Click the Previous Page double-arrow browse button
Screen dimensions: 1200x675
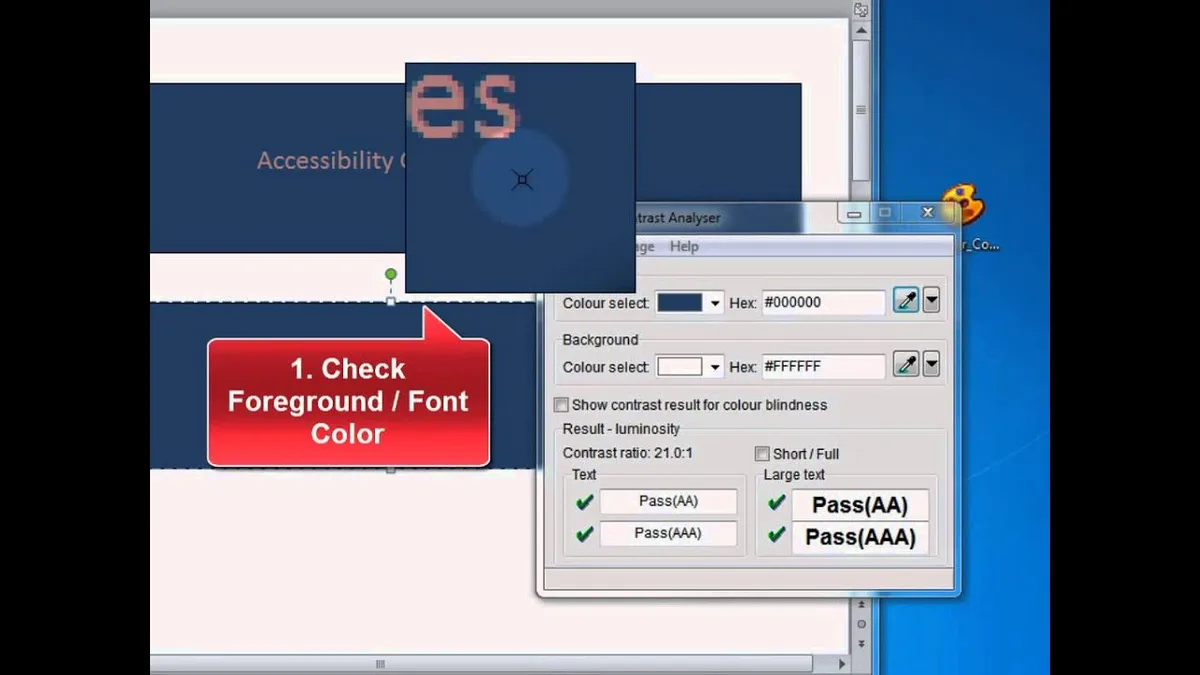[x=861, y=605]
